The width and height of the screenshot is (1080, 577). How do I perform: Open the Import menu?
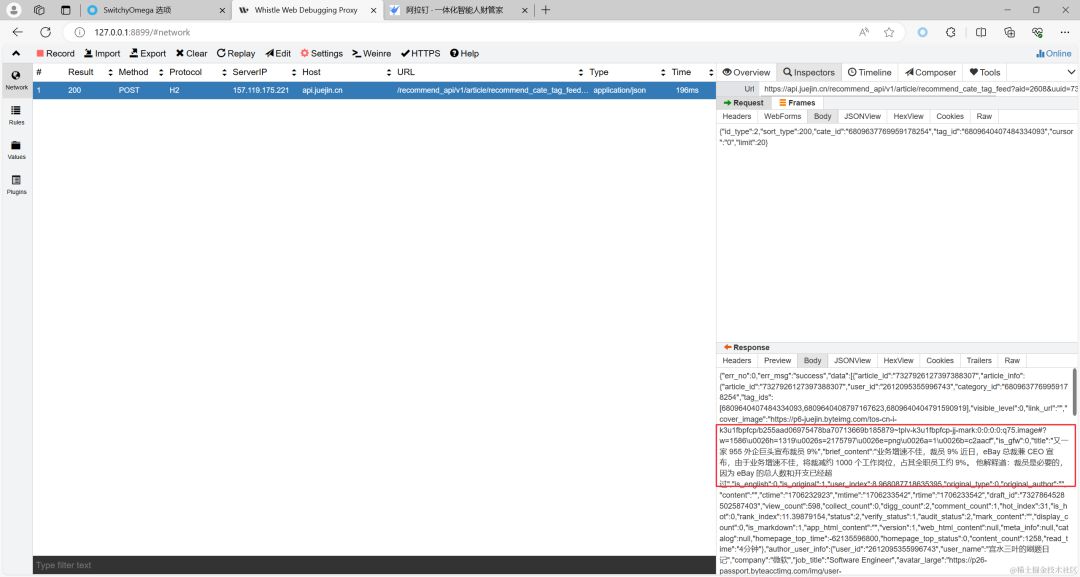102,53
